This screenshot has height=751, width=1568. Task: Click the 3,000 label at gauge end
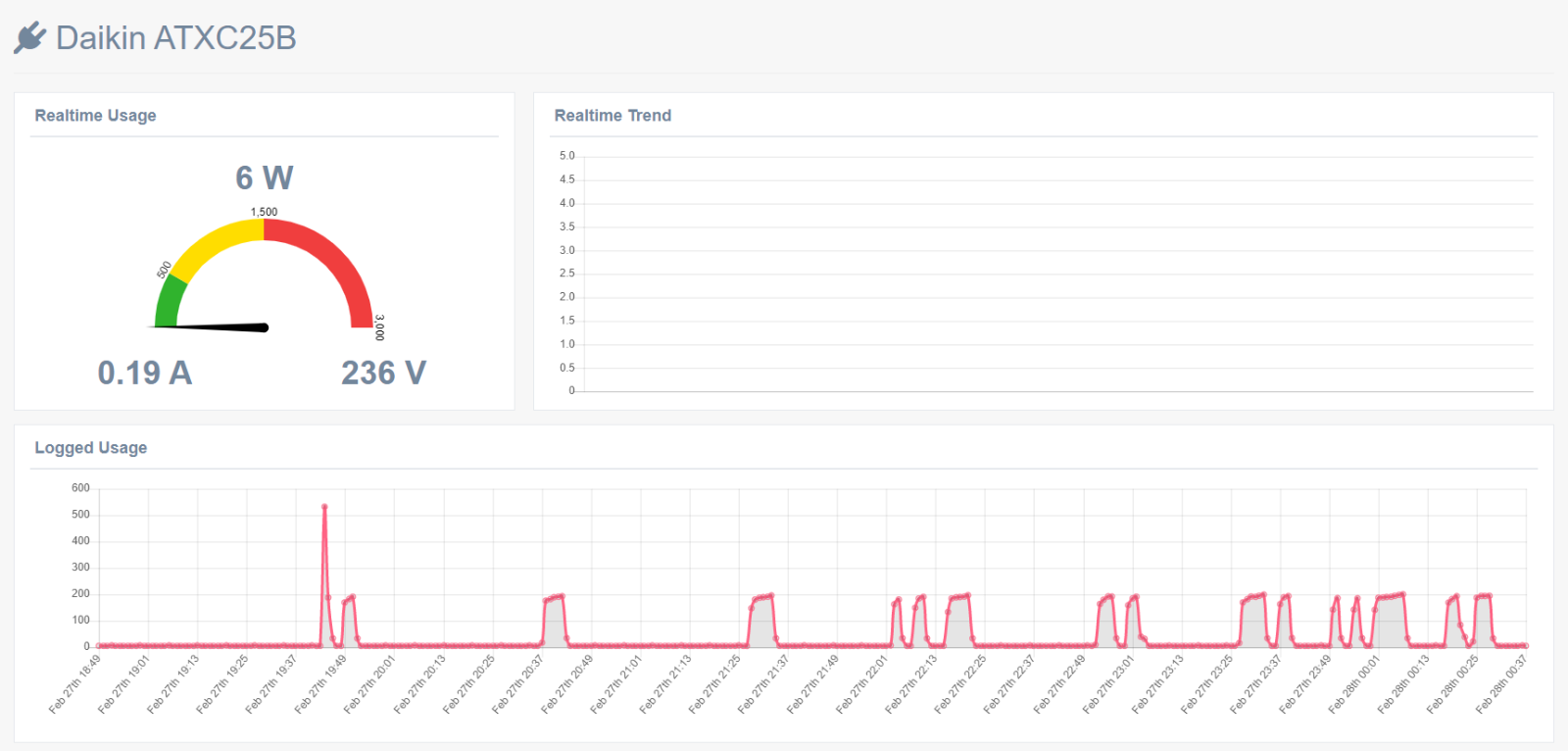379,327
